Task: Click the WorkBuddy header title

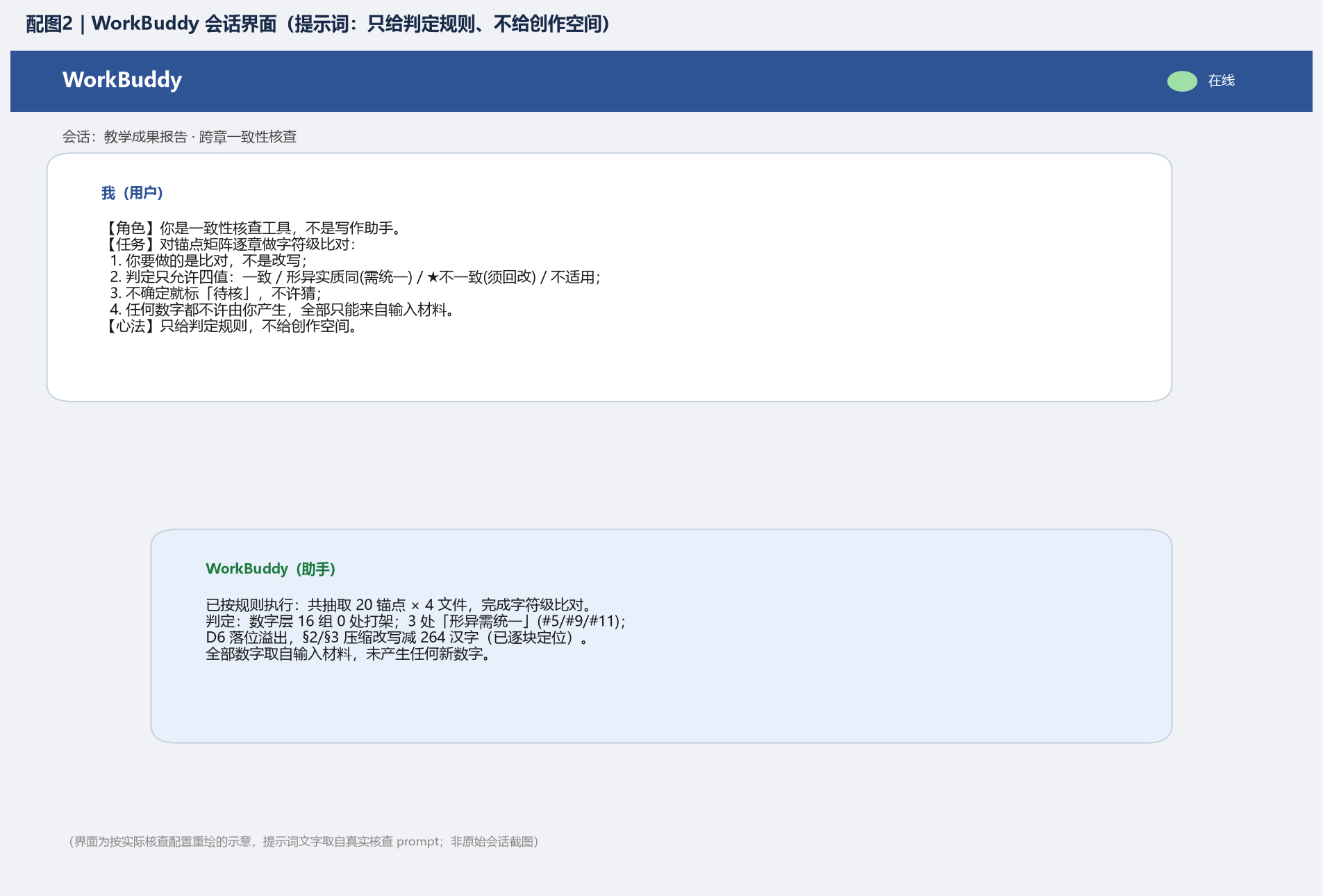Action: tap(122, 80)
